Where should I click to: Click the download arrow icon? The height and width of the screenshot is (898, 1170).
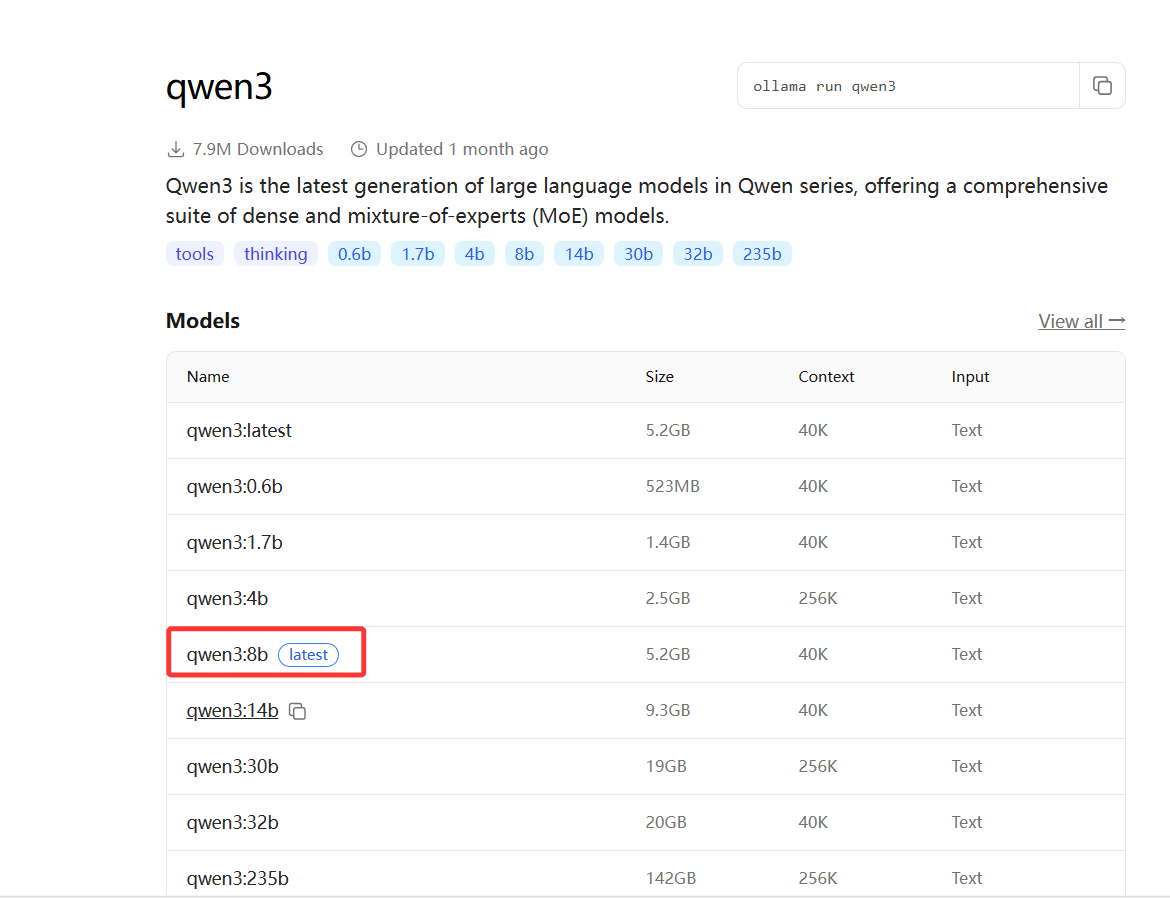(175, 149)
